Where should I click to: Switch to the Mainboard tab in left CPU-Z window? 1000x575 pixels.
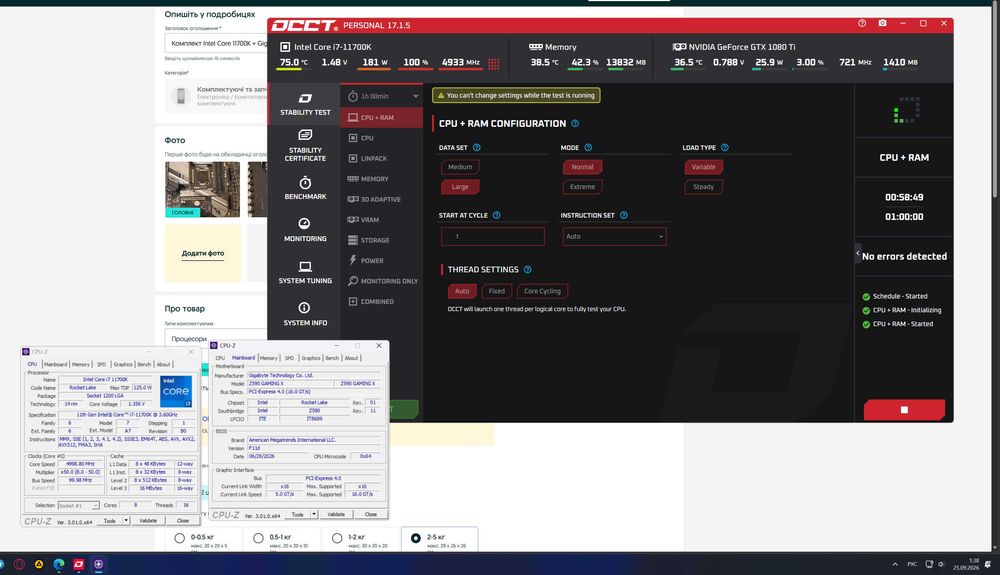coord(55,365)
